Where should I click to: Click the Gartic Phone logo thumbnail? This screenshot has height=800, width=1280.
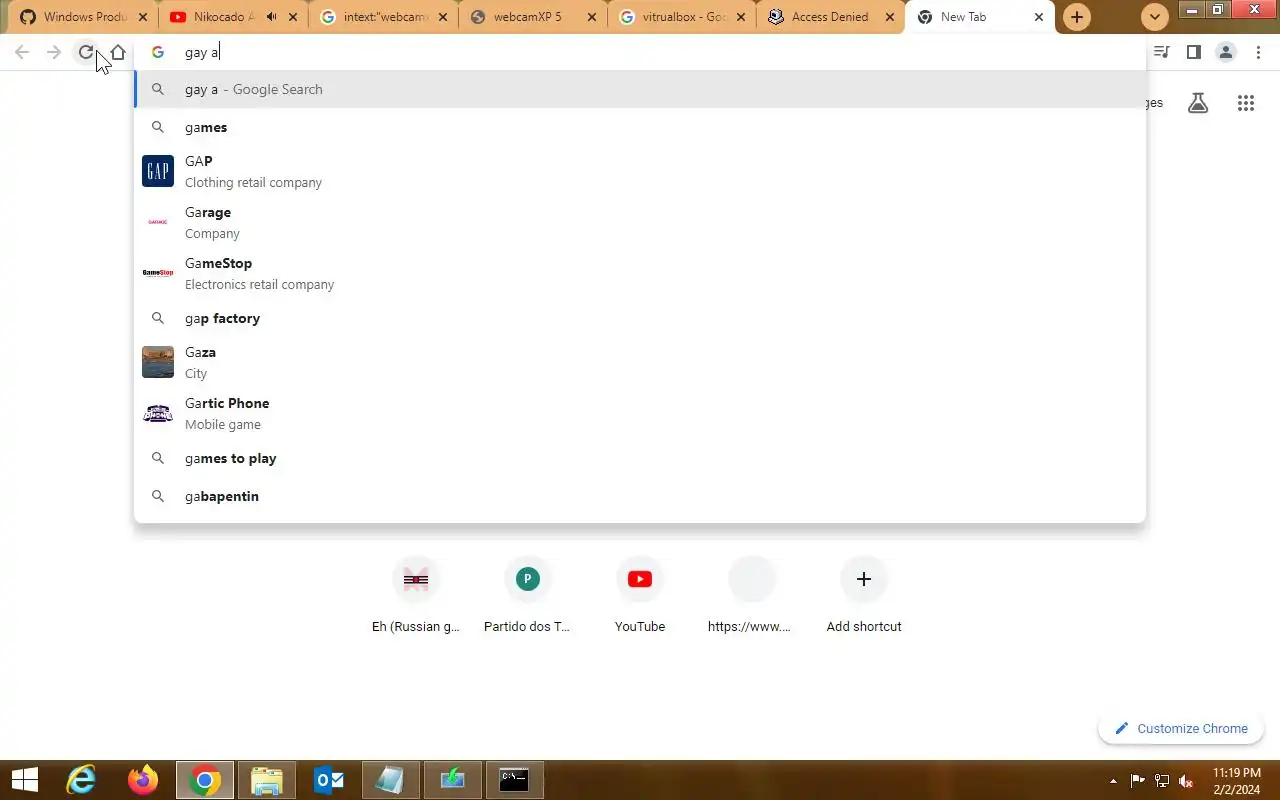[x=158, y=413]
